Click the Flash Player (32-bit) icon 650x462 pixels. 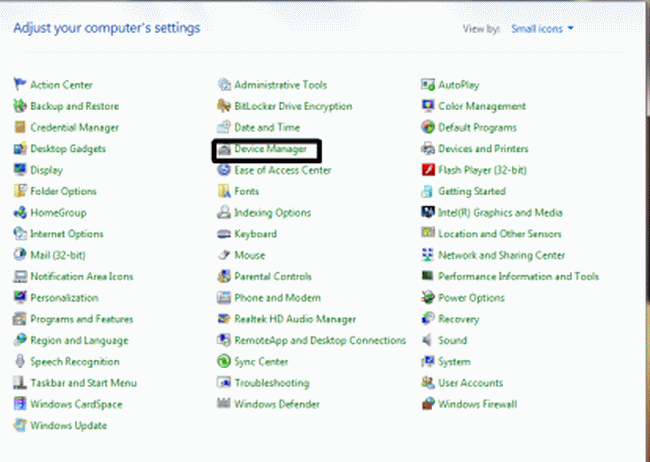pyautogui.click(x=429, y=170)
